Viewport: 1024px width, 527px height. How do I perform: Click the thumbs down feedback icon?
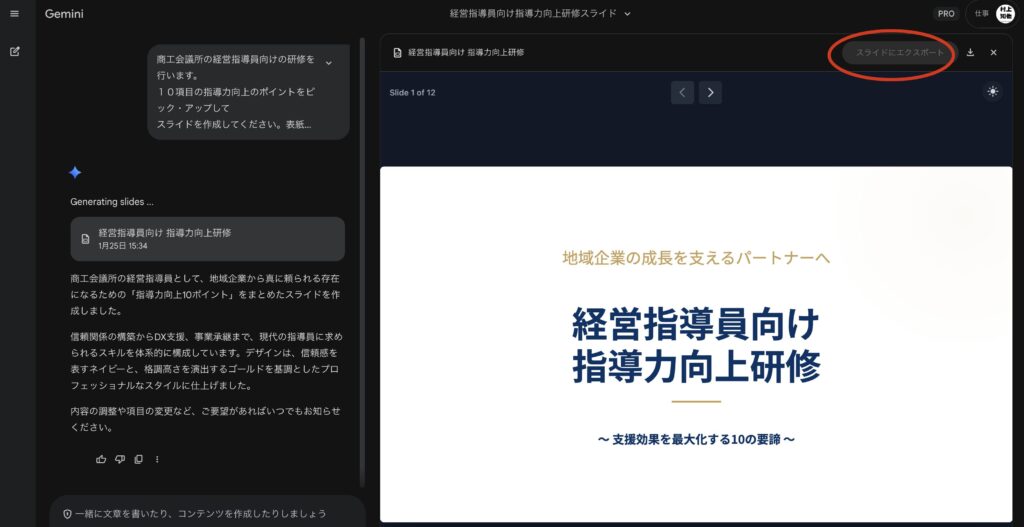pos(120,459)
